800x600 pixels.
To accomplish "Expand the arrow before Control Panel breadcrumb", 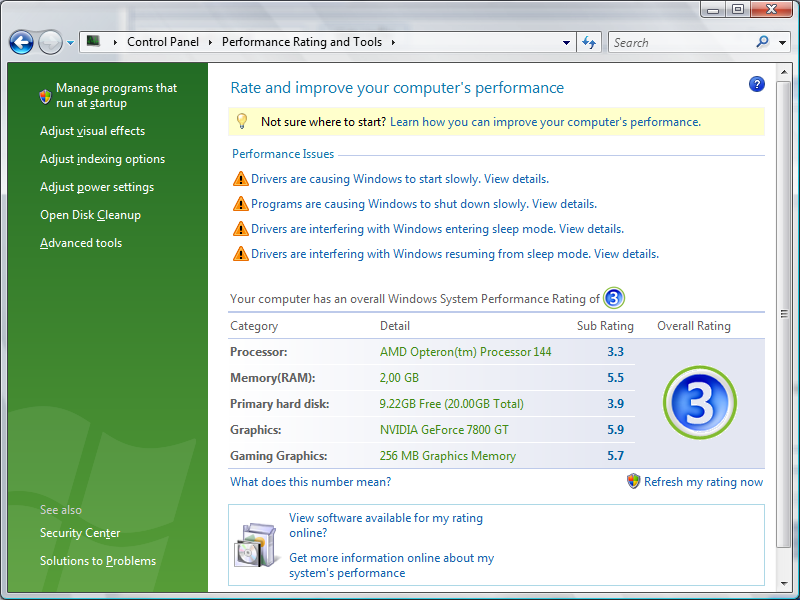I will [x=115, y=42].
